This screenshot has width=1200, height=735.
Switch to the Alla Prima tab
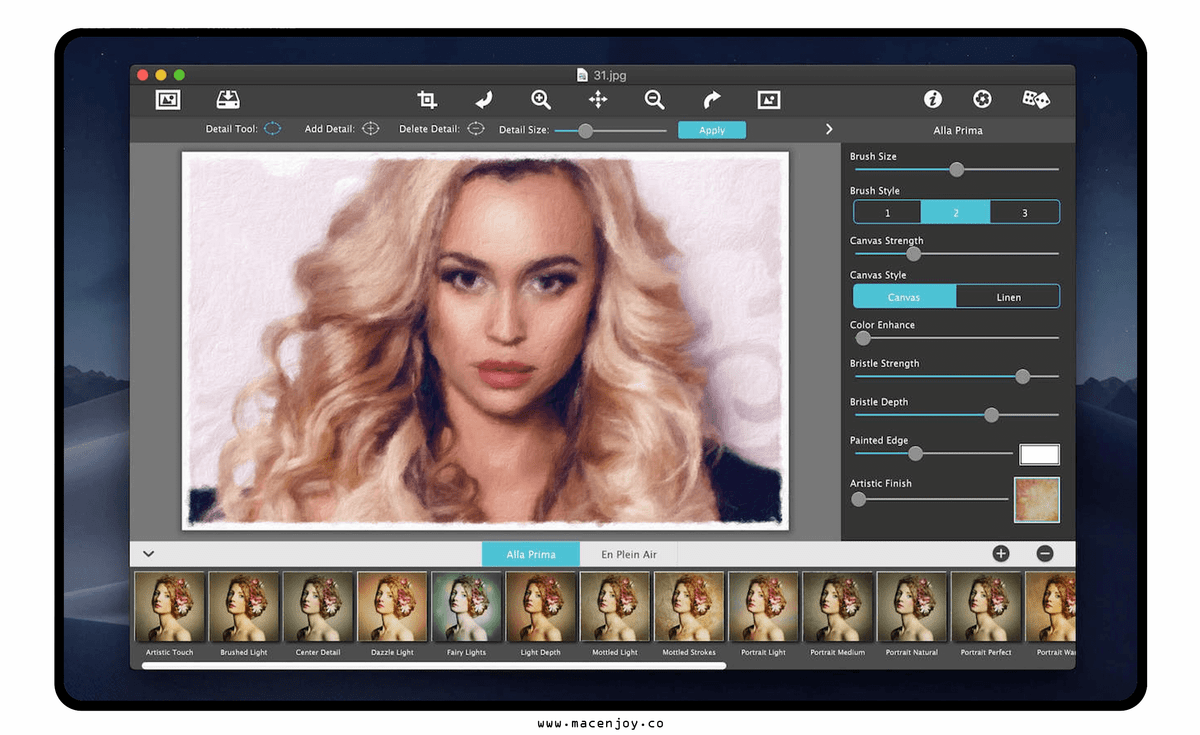click(531, 554)
